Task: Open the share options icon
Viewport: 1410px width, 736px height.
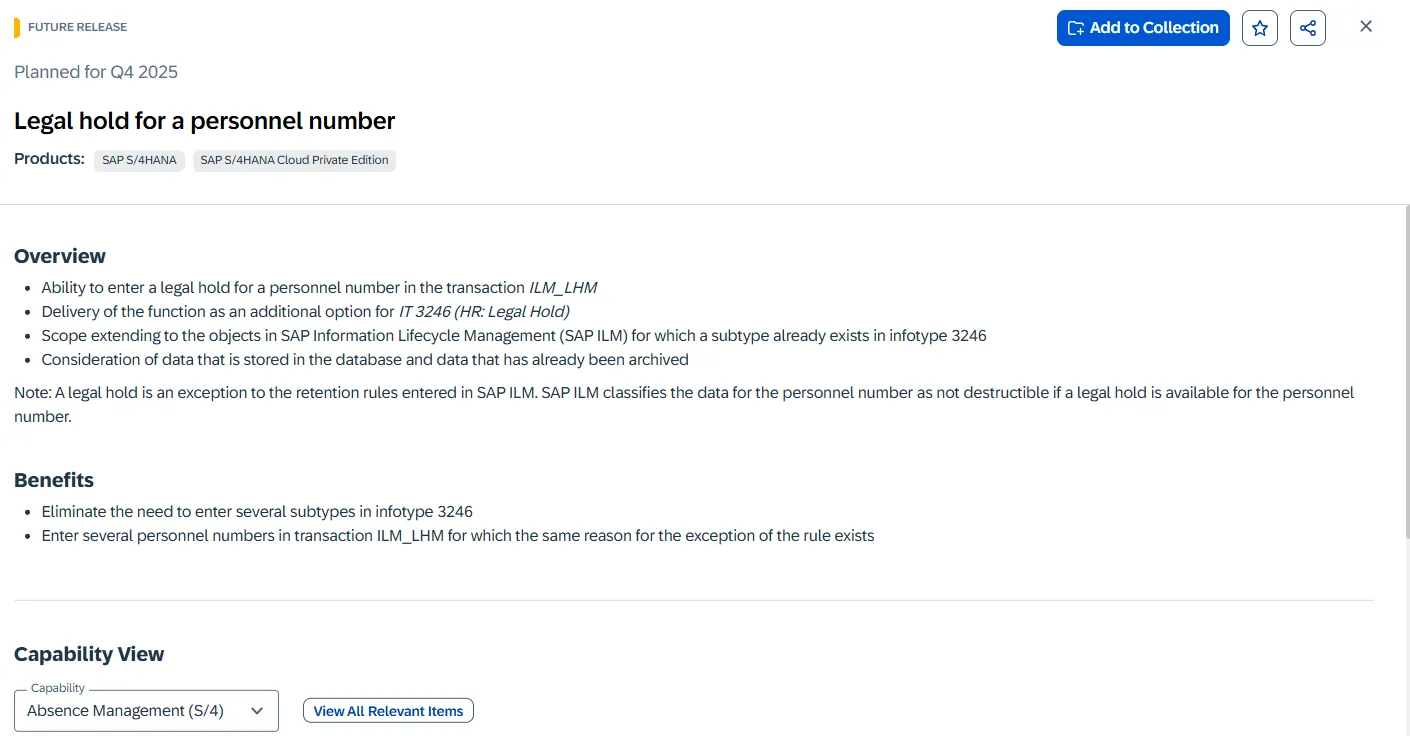Action: tap(1308, 28)
